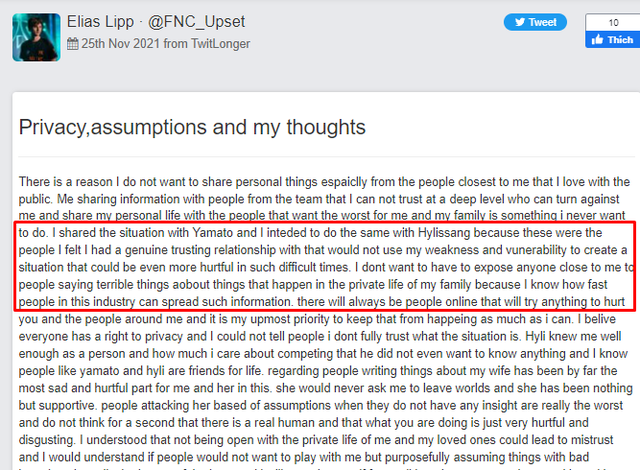Click the like count bubble showing 10
Image resolution: width=640 pixels, height=470 pixels.
612,21
